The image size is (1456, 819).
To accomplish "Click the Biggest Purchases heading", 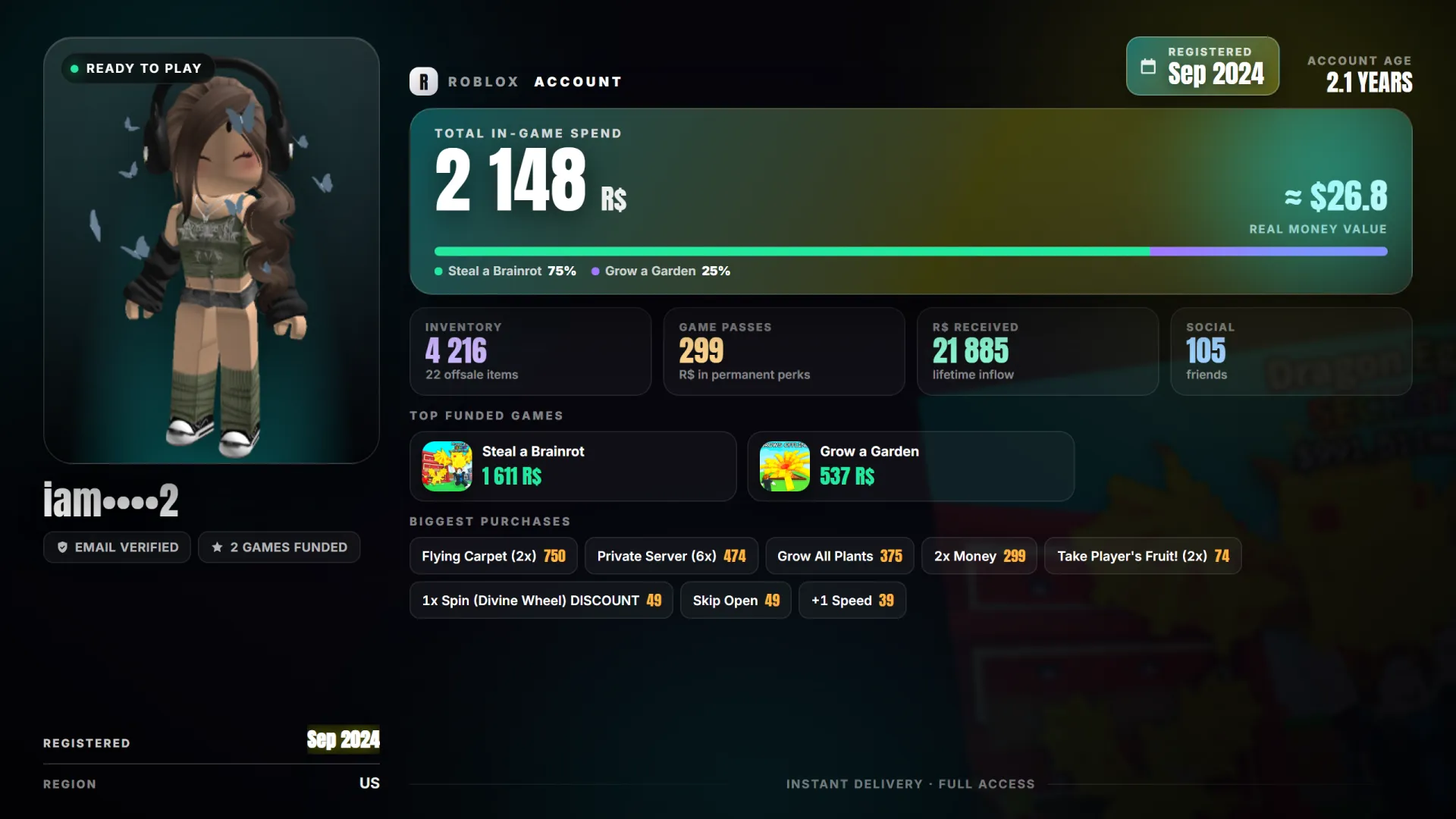I will click(490, 522).
